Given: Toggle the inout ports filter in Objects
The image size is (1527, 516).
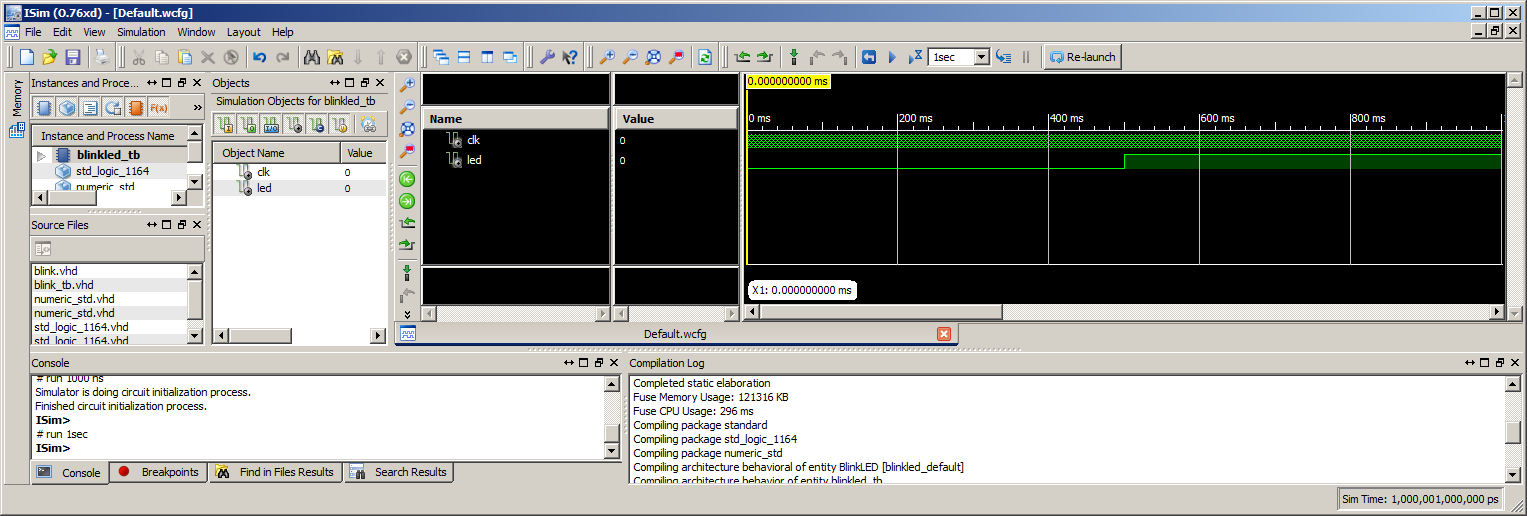Looking at the screenshot, I should [271, 125].
